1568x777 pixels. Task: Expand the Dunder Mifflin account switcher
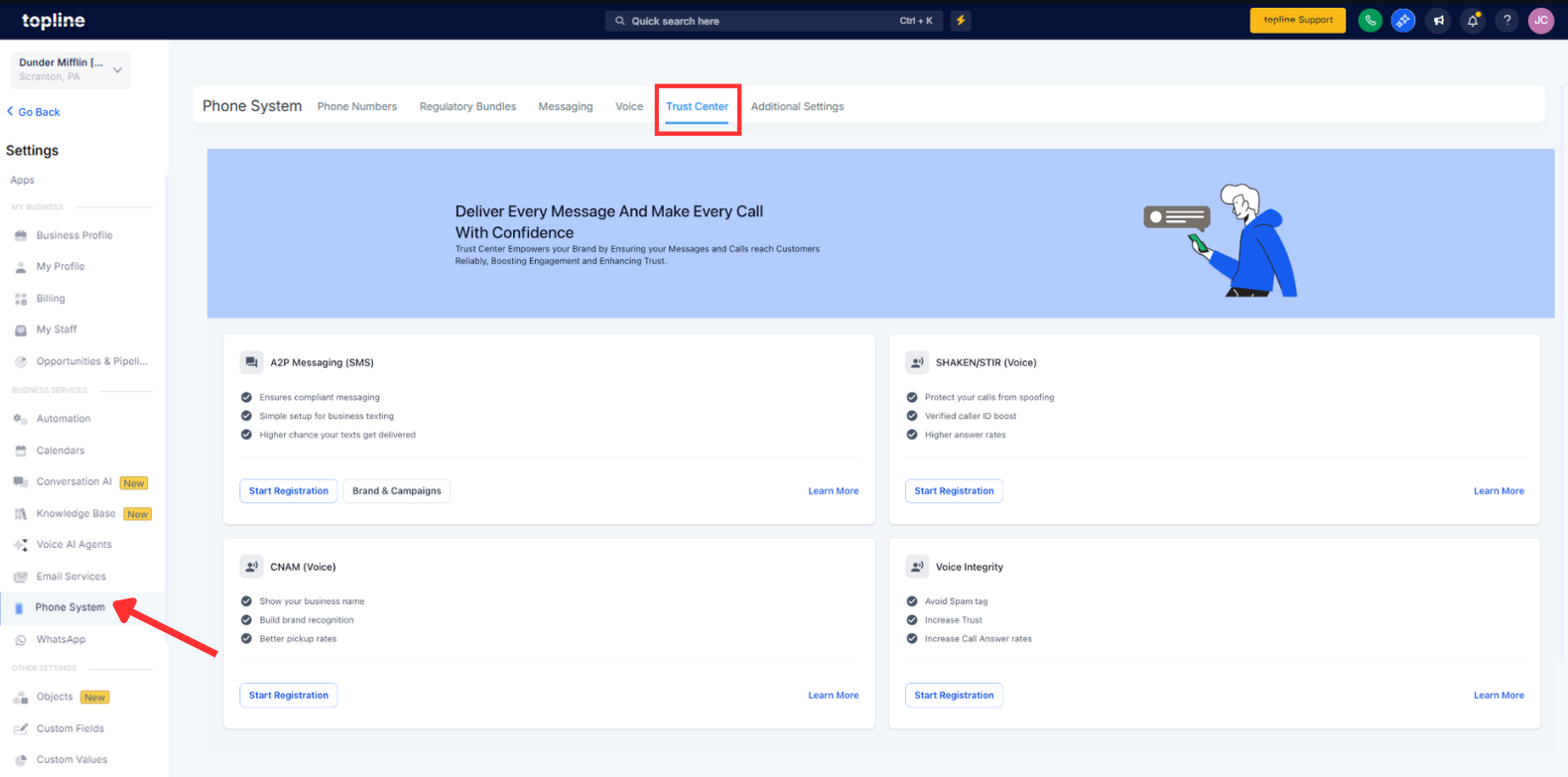70,69
